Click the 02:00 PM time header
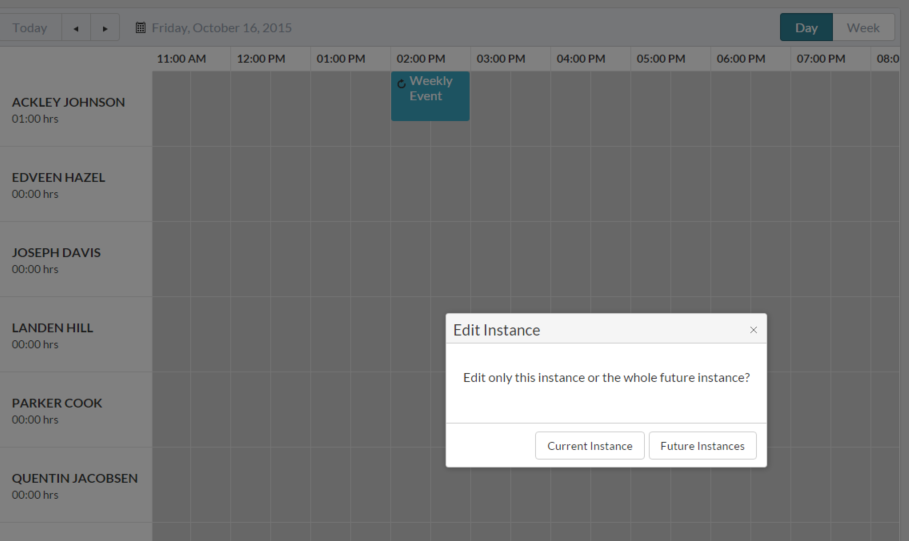 click(x=421, y=59)
